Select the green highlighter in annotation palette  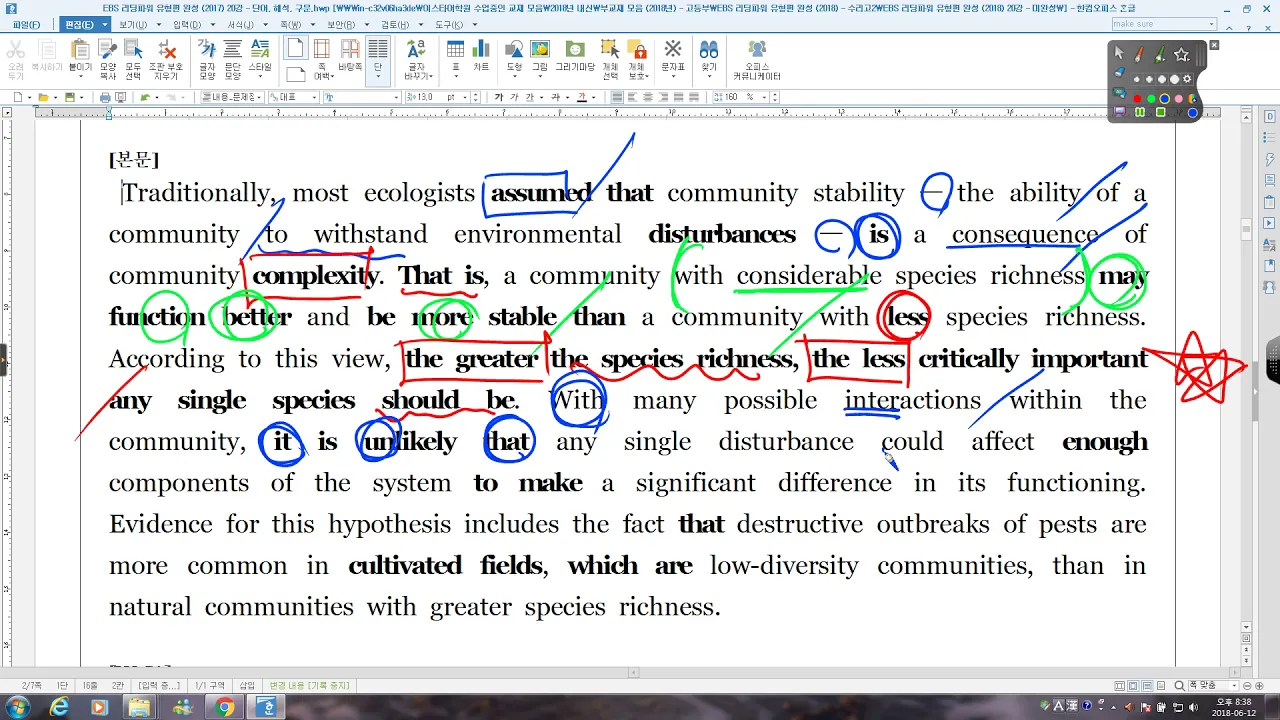tap(1160, 54)
